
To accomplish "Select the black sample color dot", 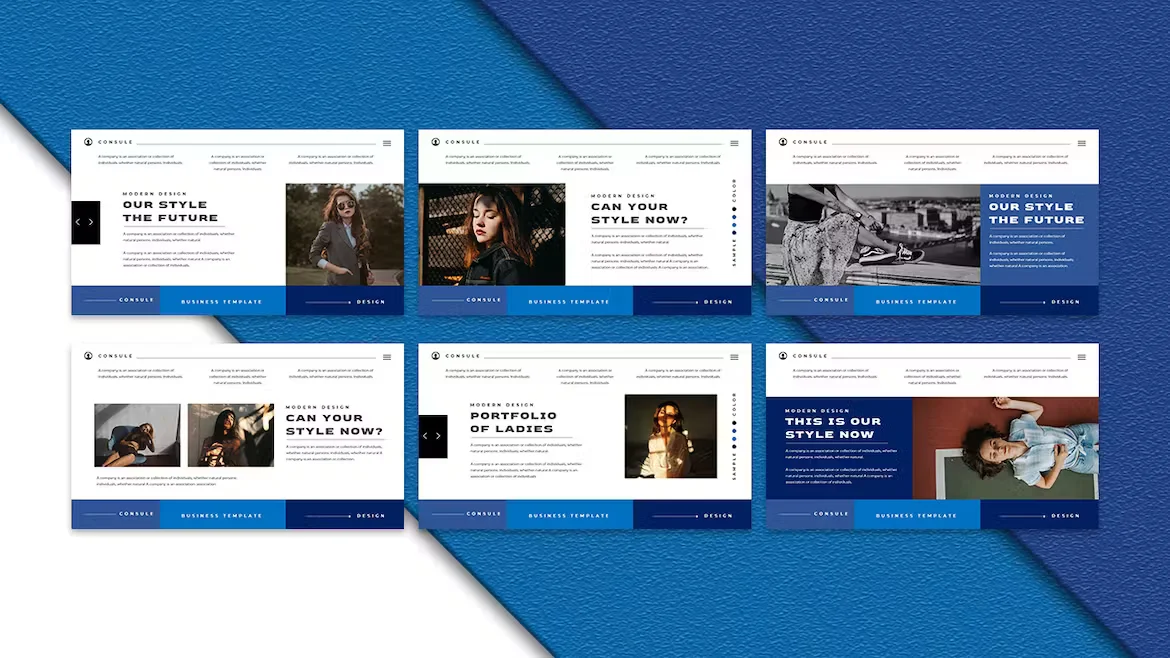I will (x=734, y=209).
